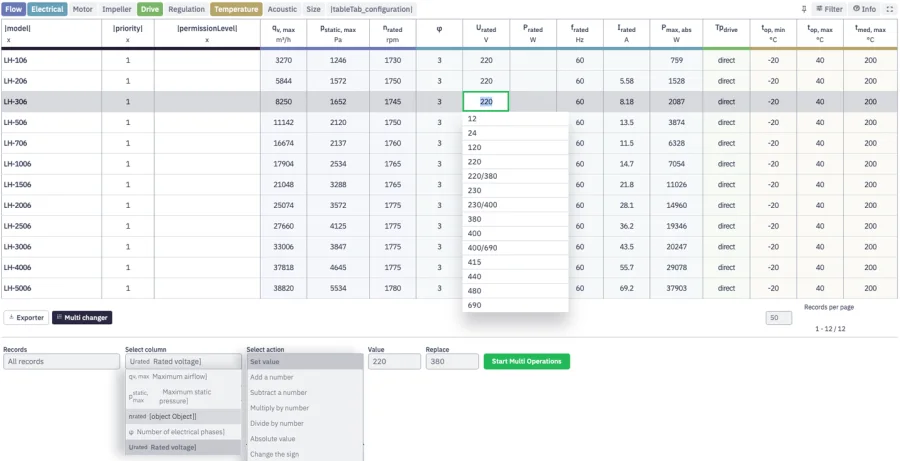900x461 pixels.
Task: Click the 37903 max power cell
Action: pos(676,288)
